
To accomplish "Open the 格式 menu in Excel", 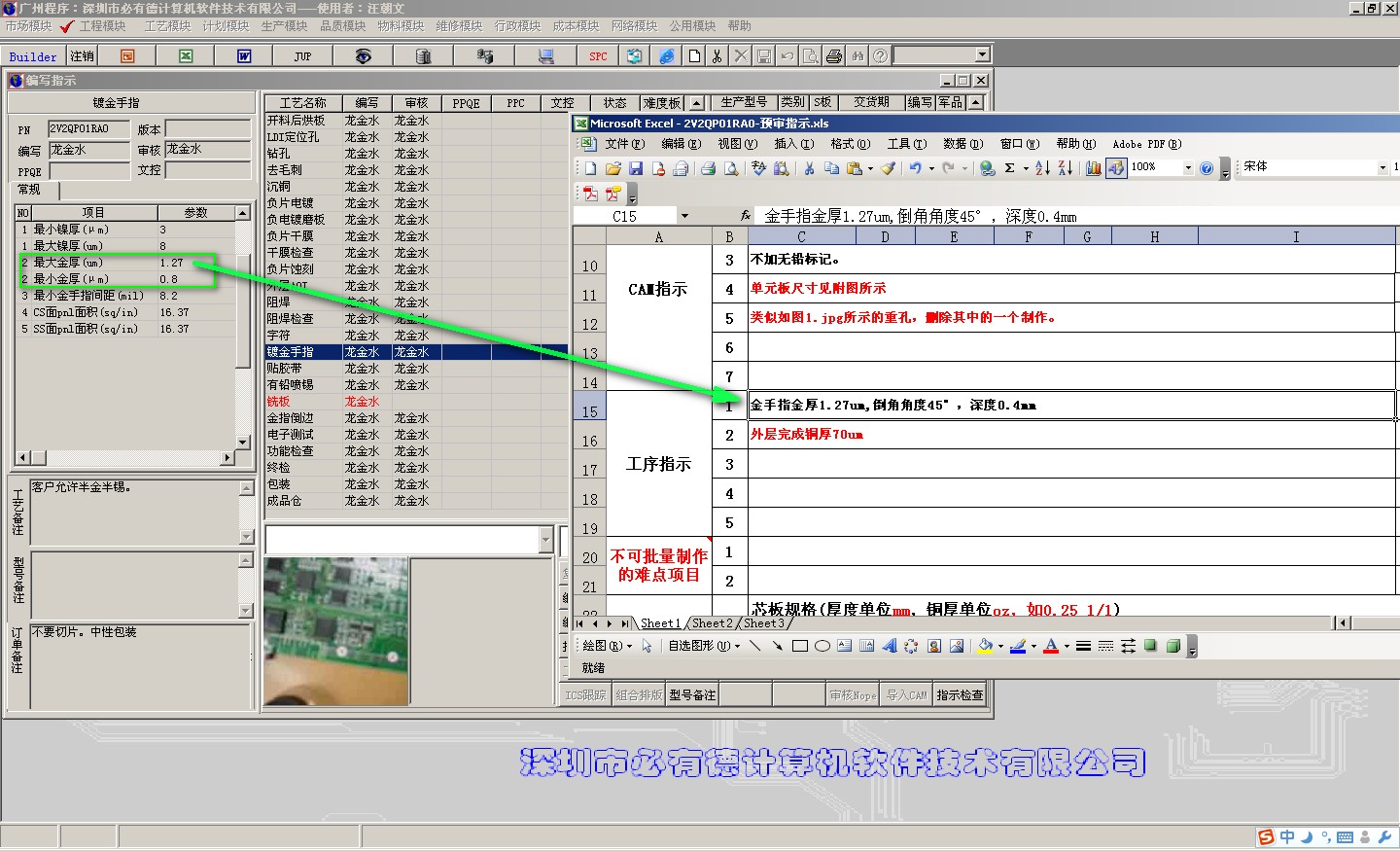I will tap(850, 144).
